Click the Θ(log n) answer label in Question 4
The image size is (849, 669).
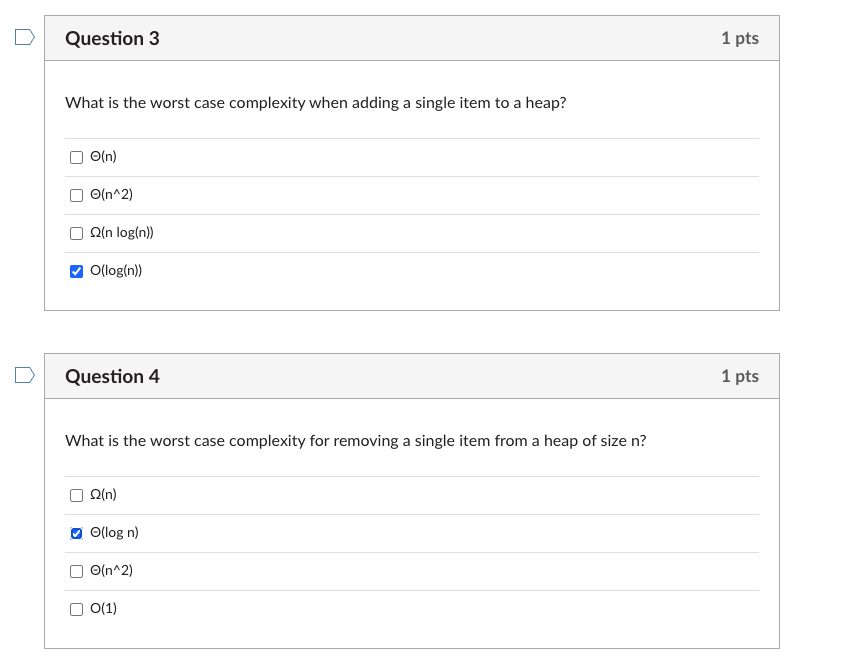[x=112, y=533]
